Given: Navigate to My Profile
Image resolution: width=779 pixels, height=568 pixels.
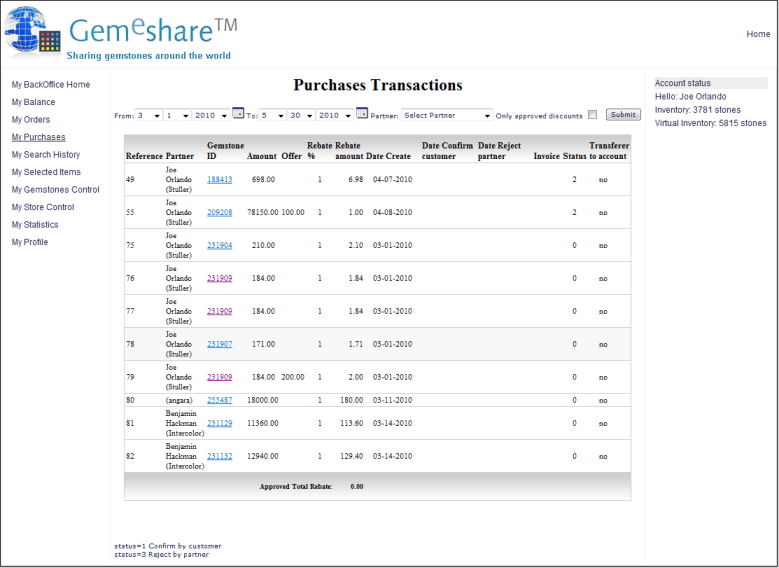Looking at the screenshot, I should 29,242.
